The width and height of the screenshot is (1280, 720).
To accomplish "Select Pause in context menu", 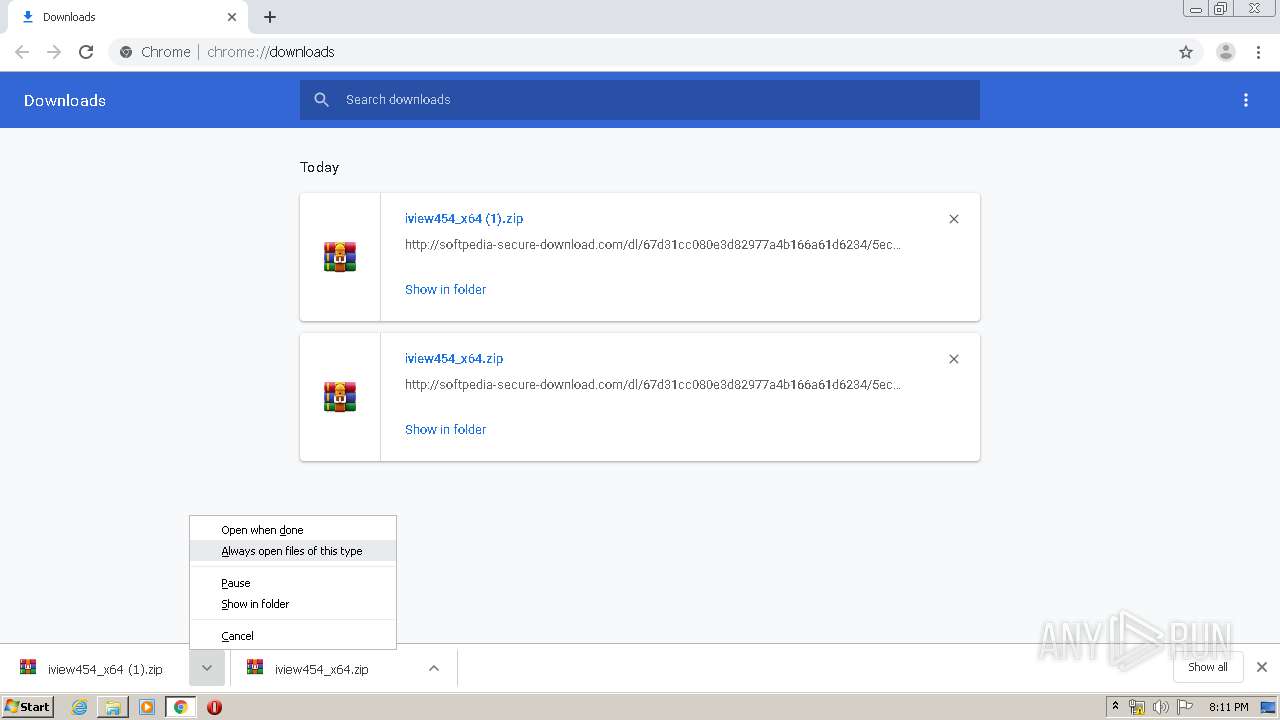I will pos(293,583).
